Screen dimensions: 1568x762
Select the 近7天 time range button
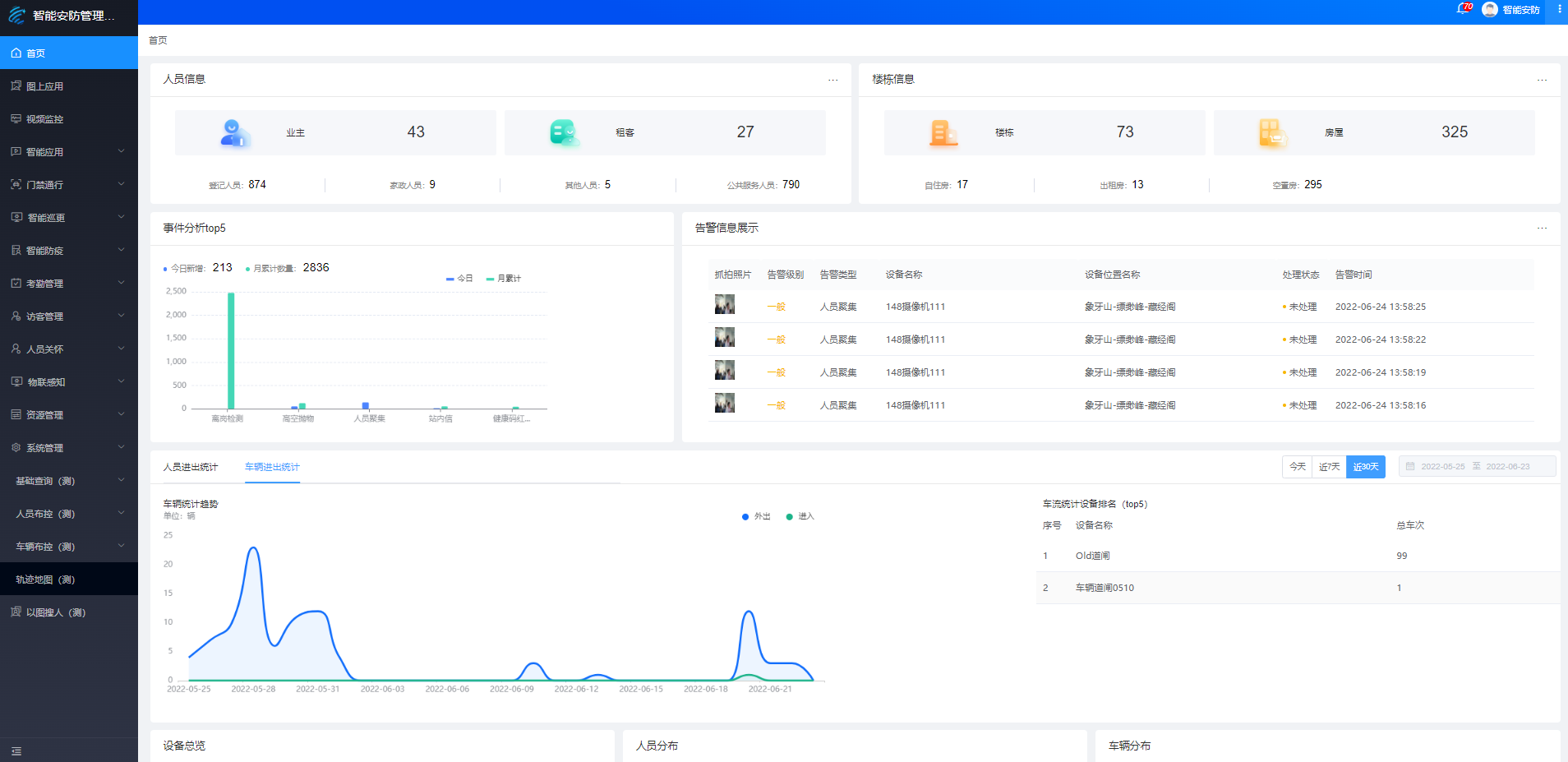[1329, 467]
